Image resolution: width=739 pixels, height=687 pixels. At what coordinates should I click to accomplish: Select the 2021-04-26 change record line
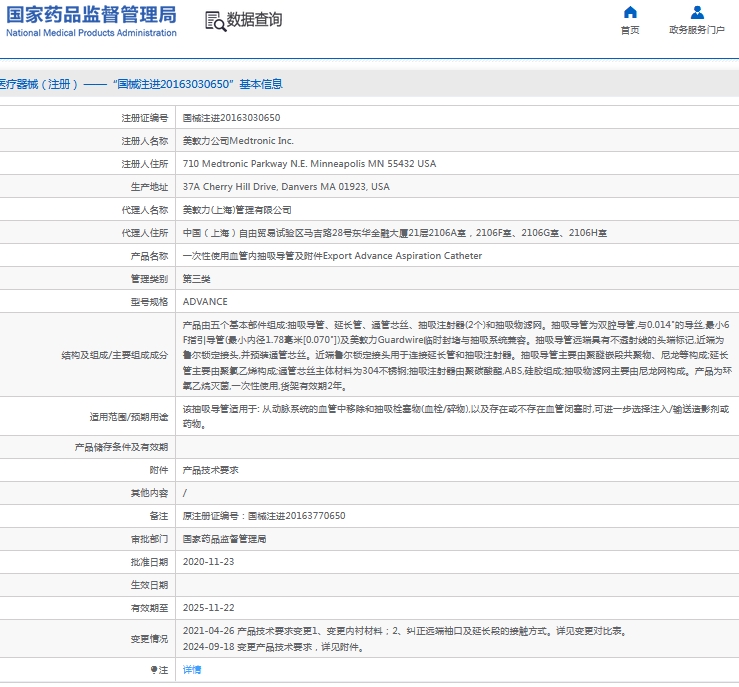pos(405,631)
